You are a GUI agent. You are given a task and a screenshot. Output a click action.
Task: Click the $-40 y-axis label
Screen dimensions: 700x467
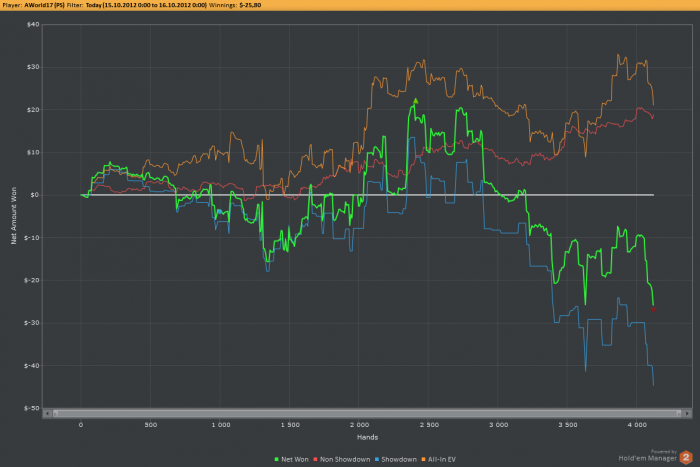click(x=32, y=366)
